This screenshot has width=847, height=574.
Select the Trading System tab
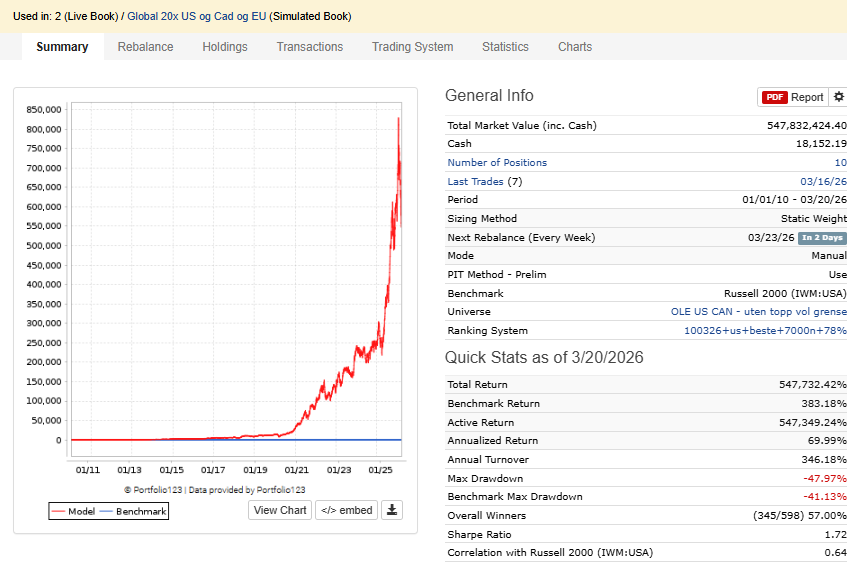(x=412, y=47)
